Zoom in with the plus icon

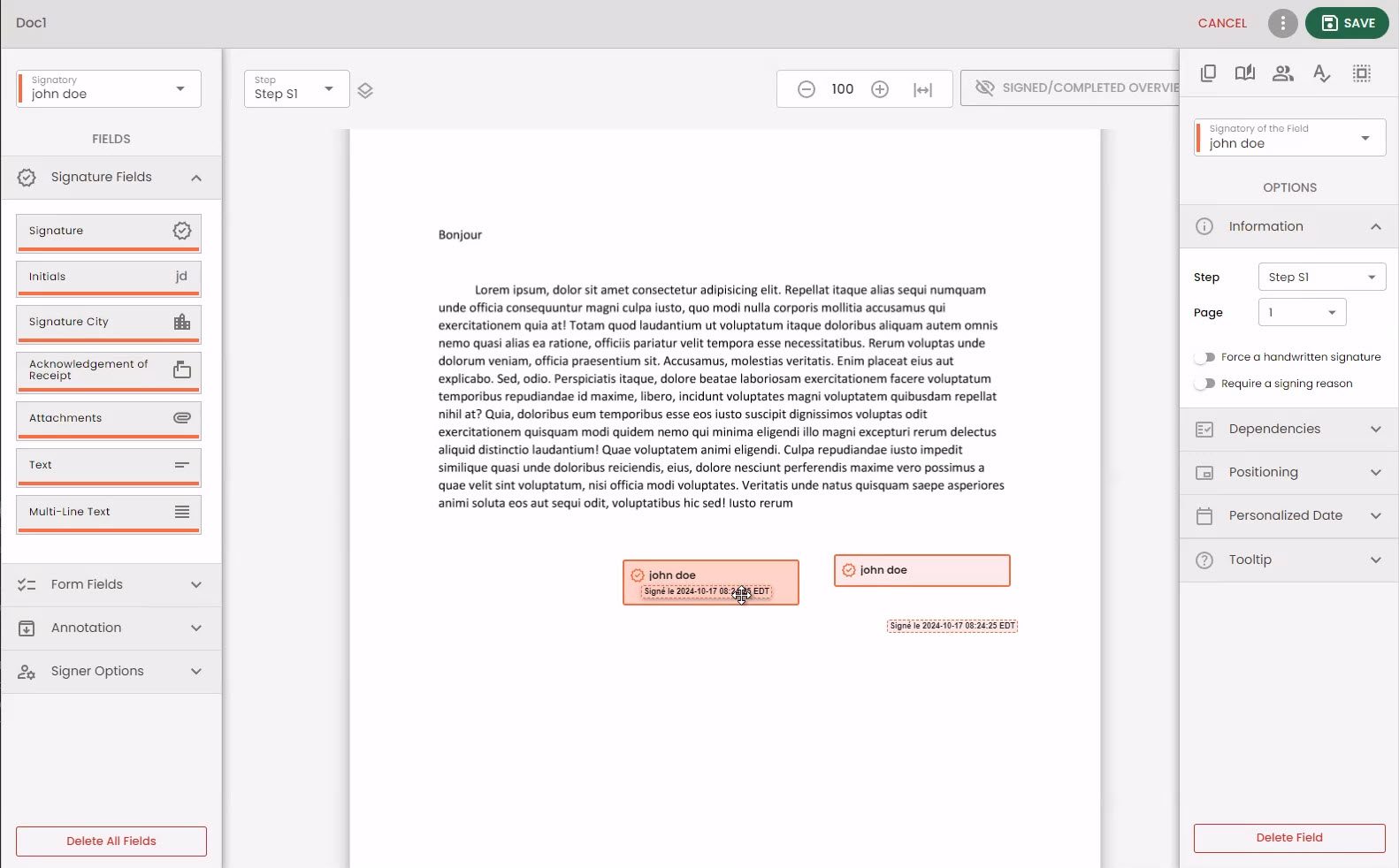point(880,89)
